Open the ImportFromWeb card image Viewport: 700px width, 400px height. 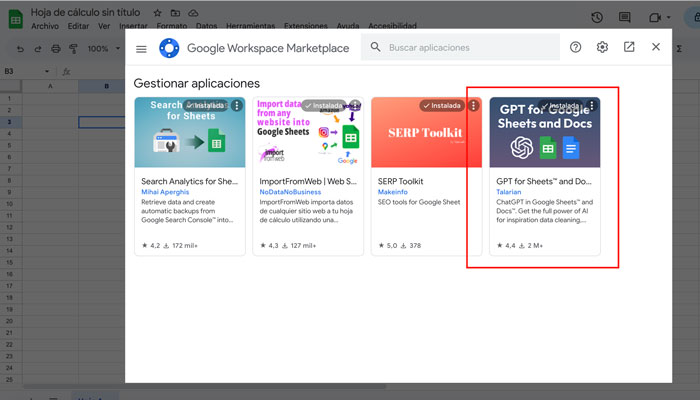coord(308,132)
